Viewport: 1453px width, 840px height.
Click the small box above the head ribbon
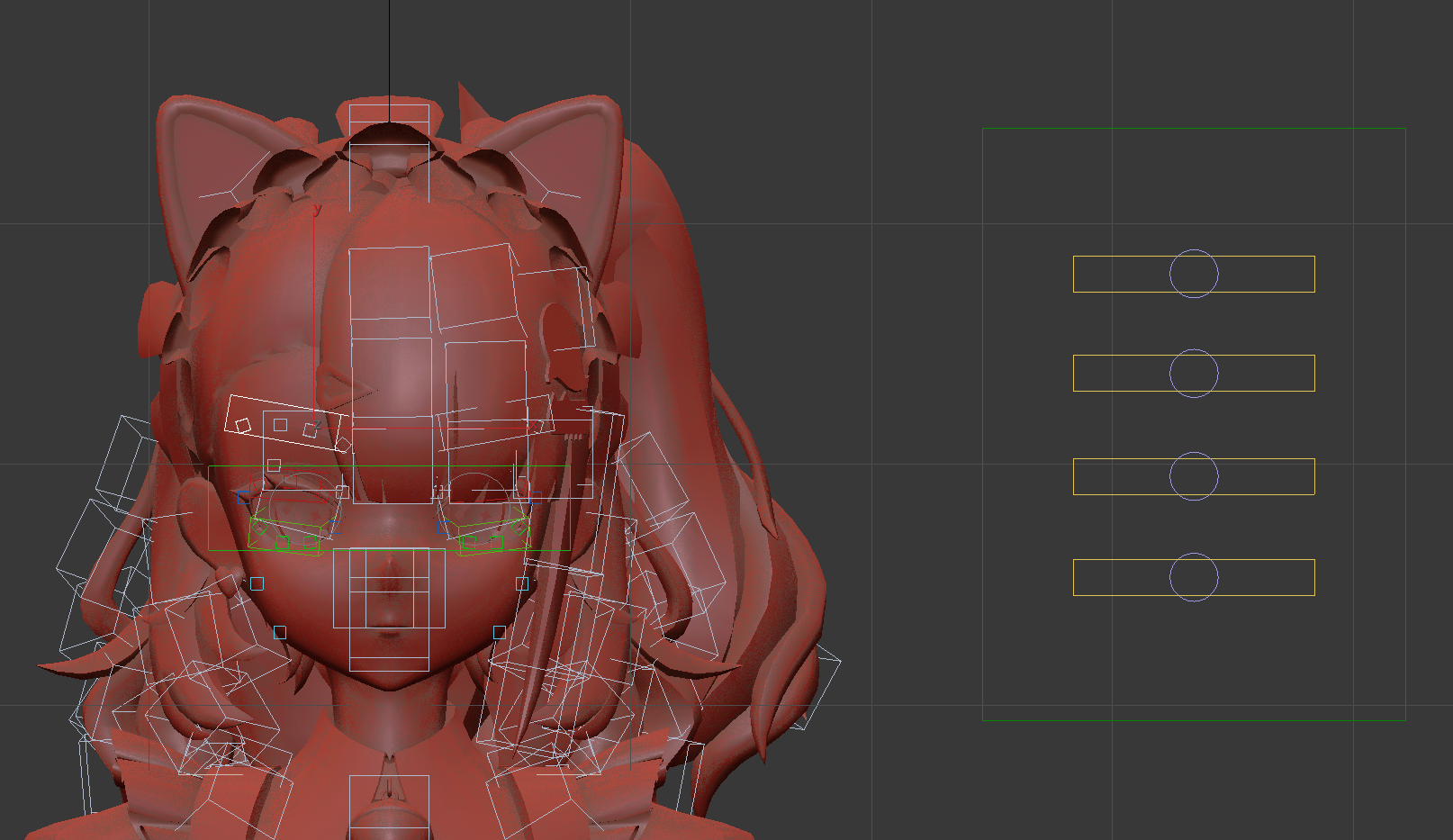[387, 114]
